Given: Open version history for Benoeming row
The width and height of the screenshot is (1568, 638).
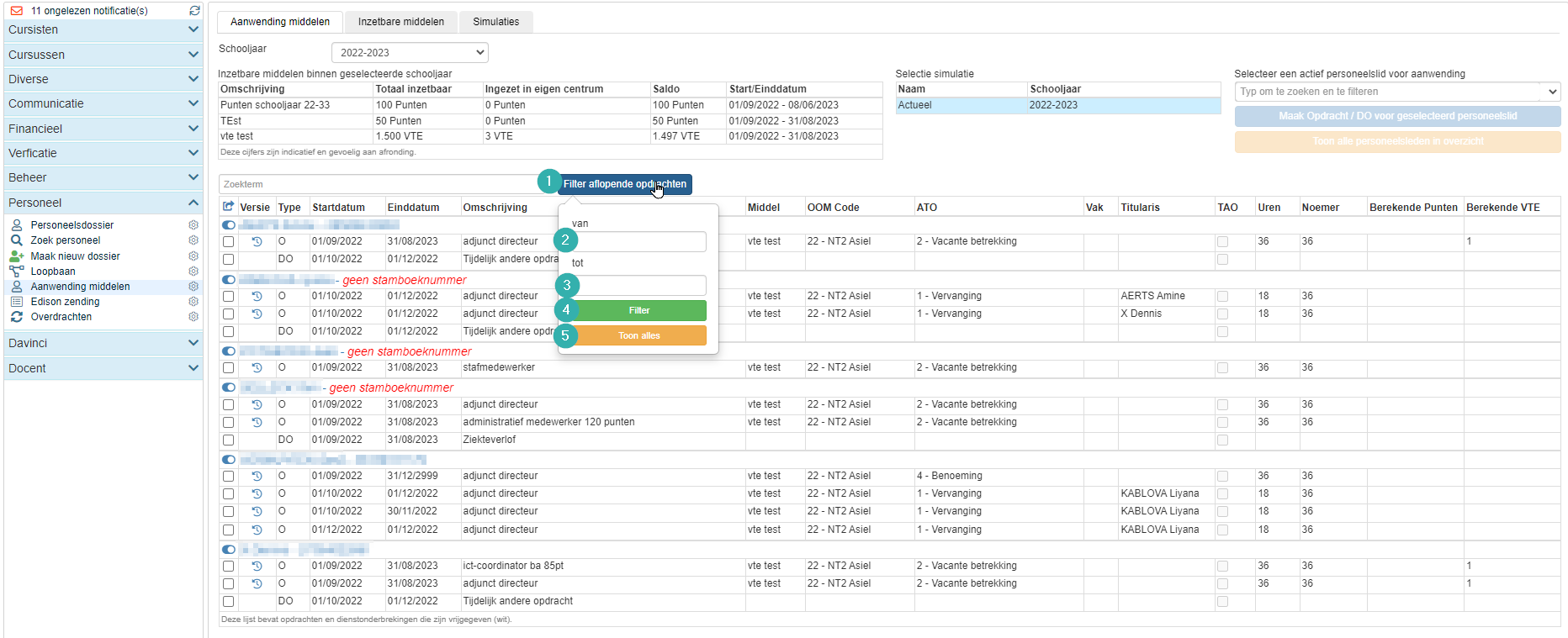Looking at the screenshot, I should [x=257, y=476].
